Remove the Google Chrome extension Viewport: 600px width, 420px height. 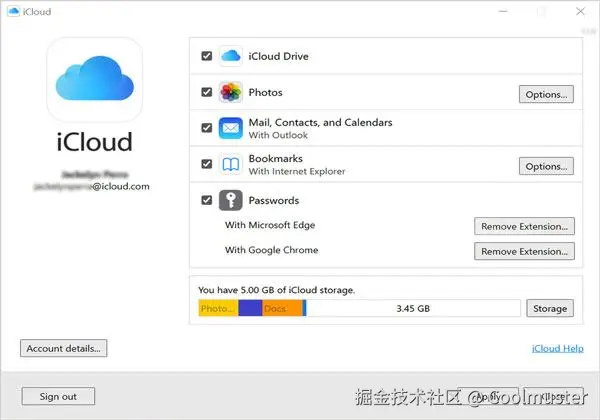coord(524,251)
